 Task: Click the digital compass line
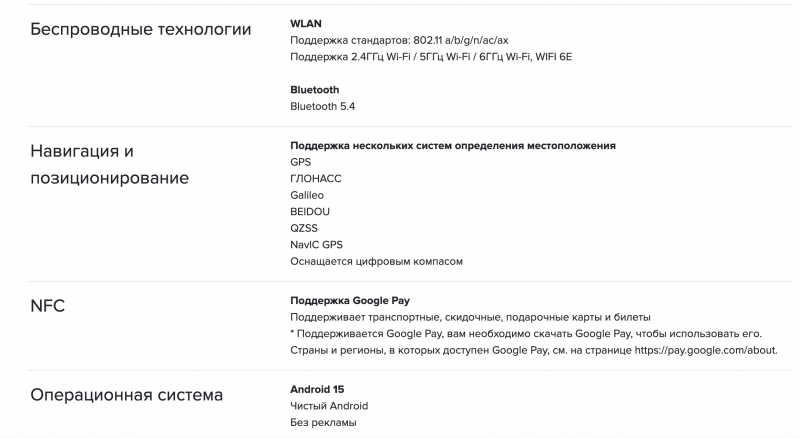(x=377, y=262)
